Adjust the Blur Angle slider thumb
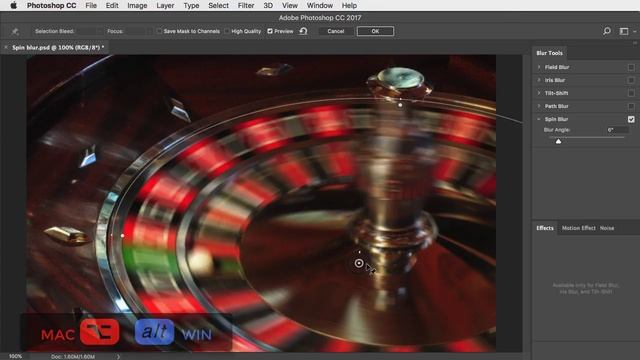This screenshot has width=640, height=360. point(558,141)
